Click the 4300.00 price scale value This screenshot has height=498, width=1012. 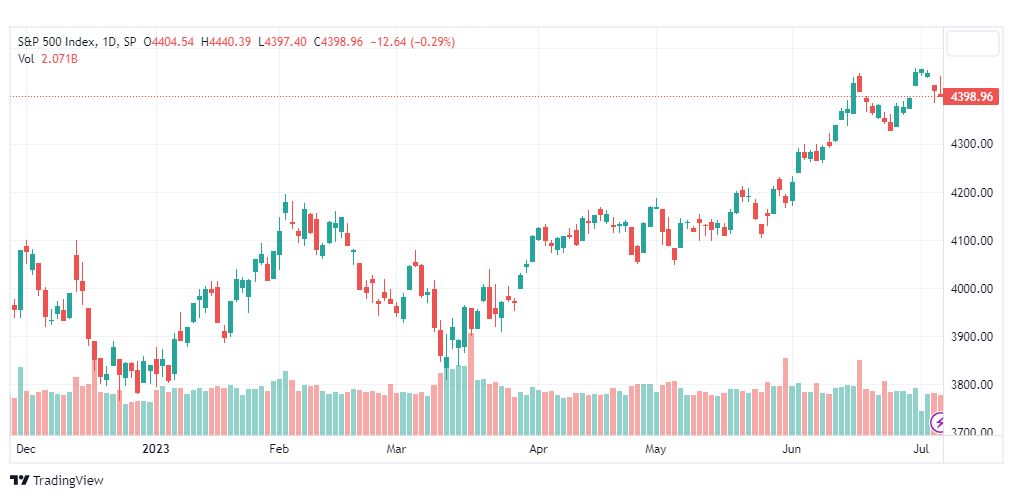(x=971, y=144)
